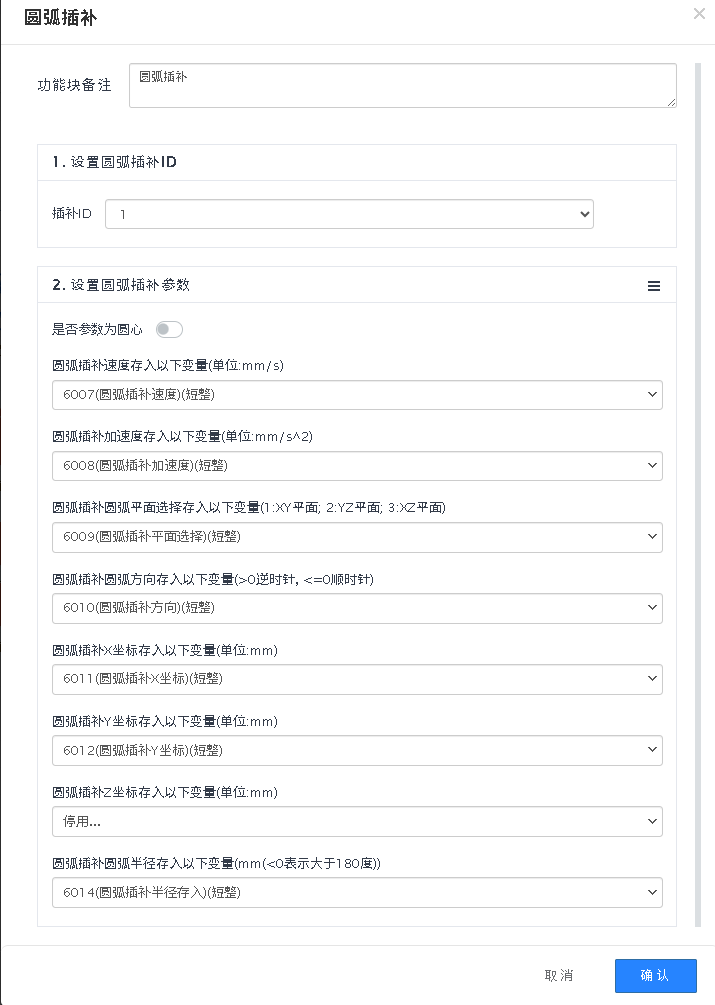Open the 6010 圆弧插补方向 dropdown
The width and height of the screenshot is (715, 1005).
(357, 608)
